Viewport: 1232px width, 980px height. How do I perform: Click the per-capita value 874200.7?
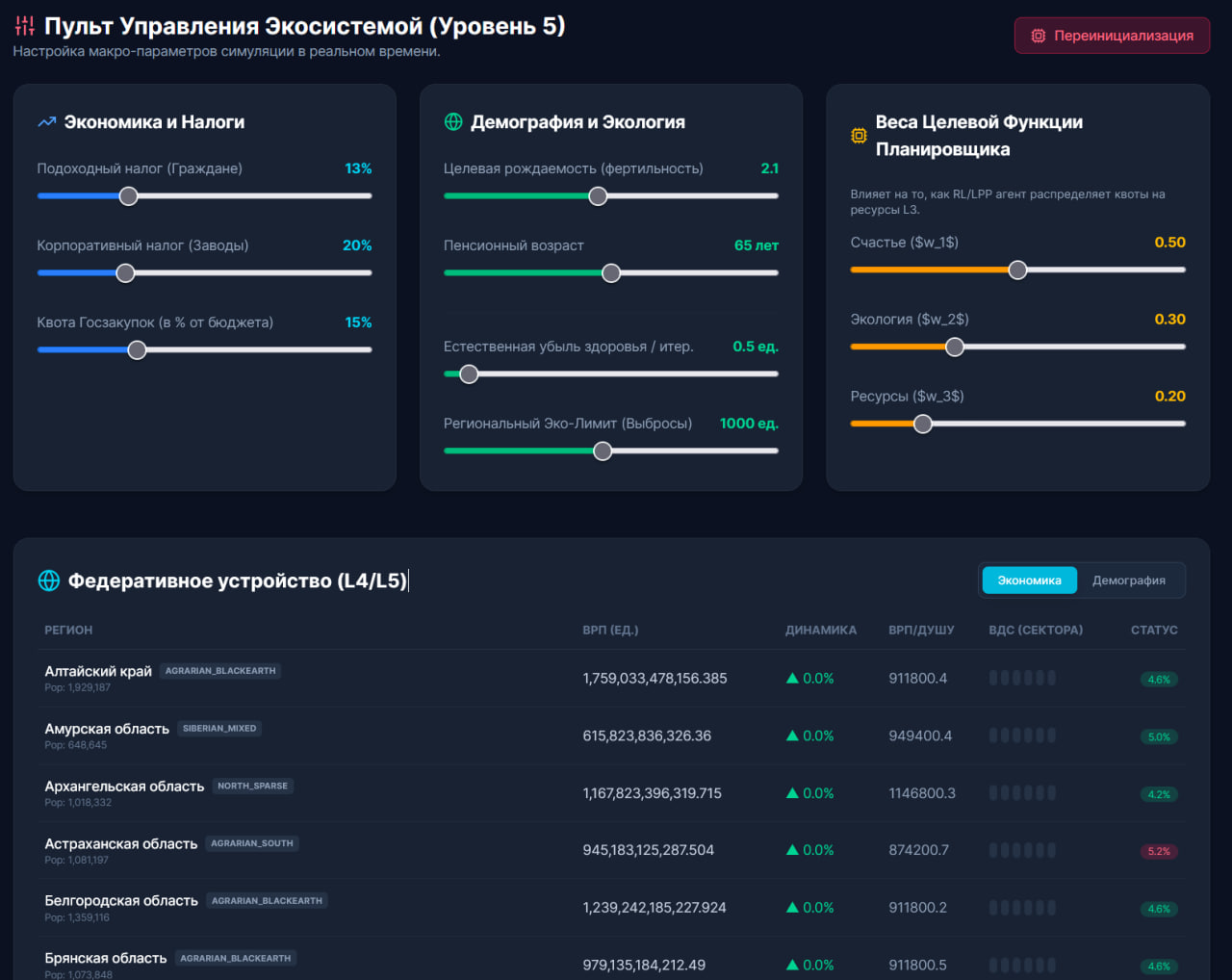tap(918, 850)
